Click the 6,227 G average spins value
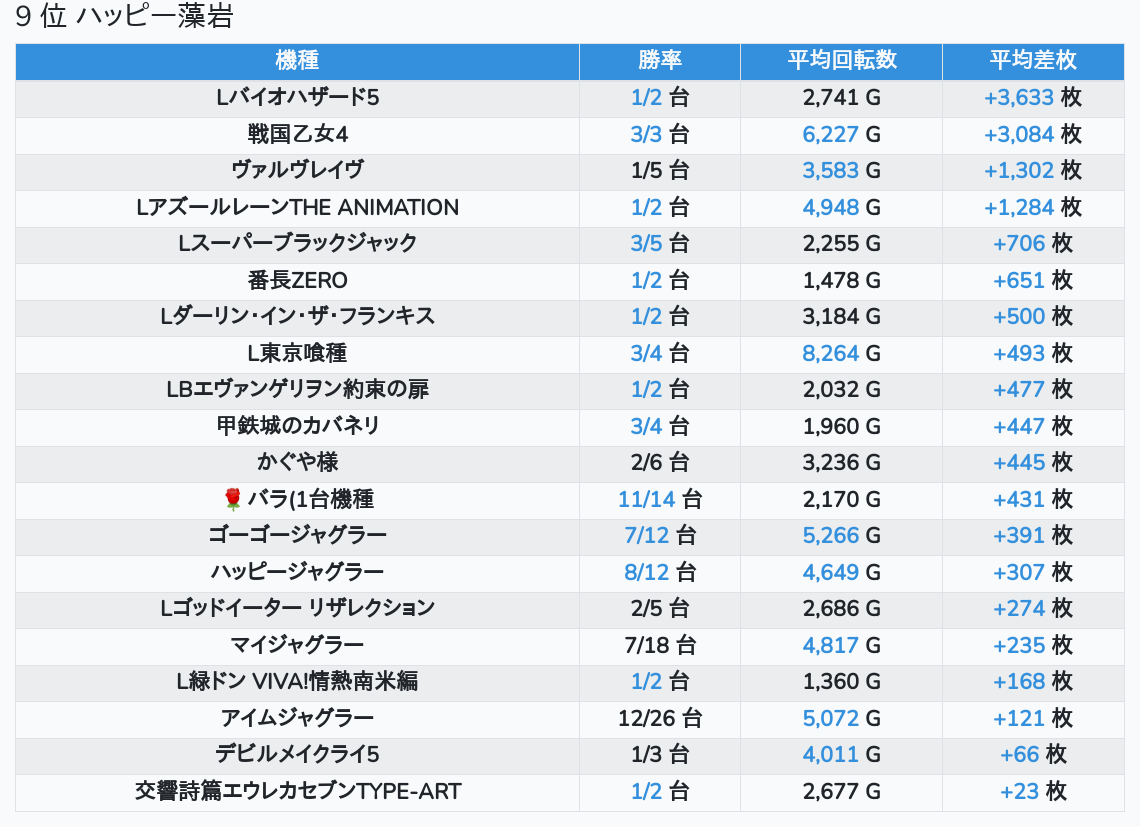Viewport: 1140px width, 827px height. (842, 134)
